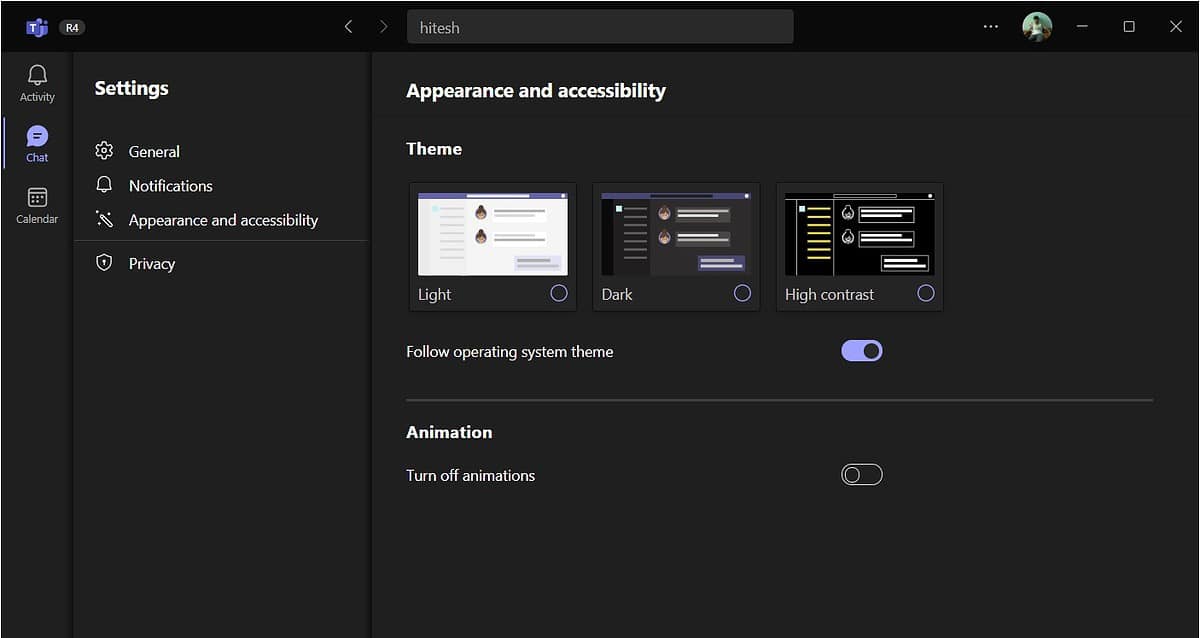Click the gear icon next to General
Viewport: 1200px width, 638px height.
coord(104,151)
